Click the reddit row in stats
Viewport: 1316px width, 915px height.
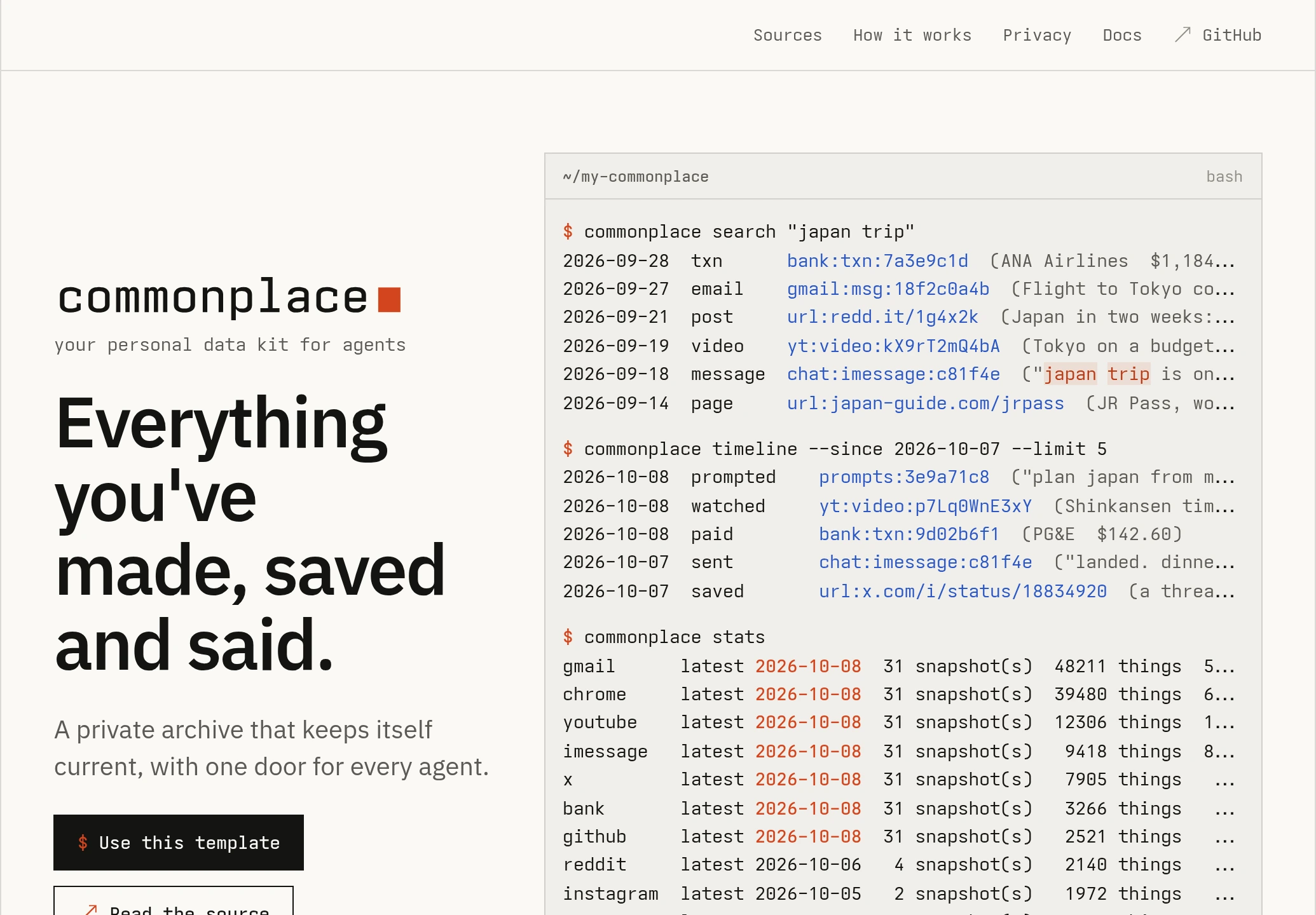(899, 865)
